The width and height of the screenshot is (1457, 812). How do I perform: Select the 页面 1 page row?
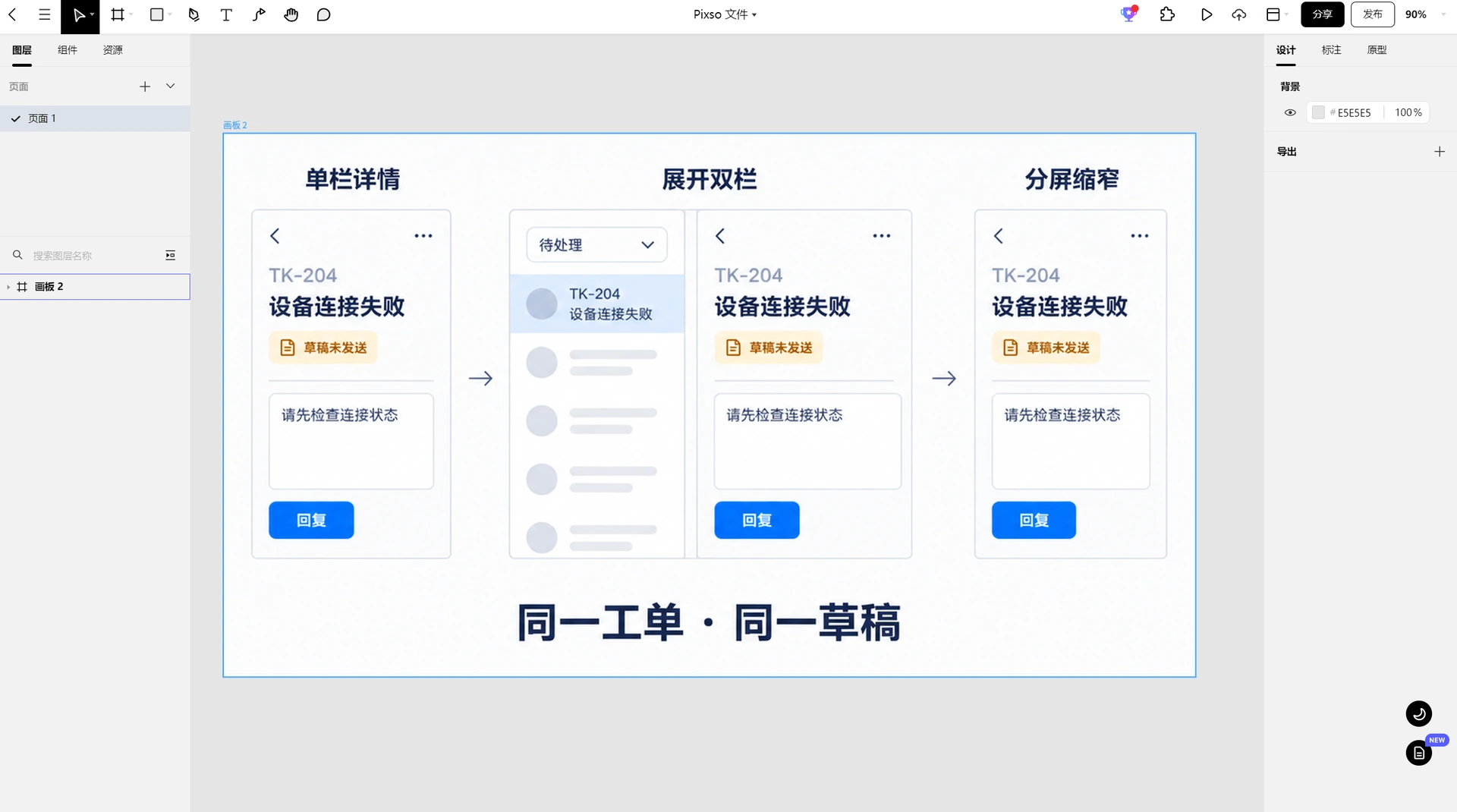pyautogui.click(x=95, y=118)
